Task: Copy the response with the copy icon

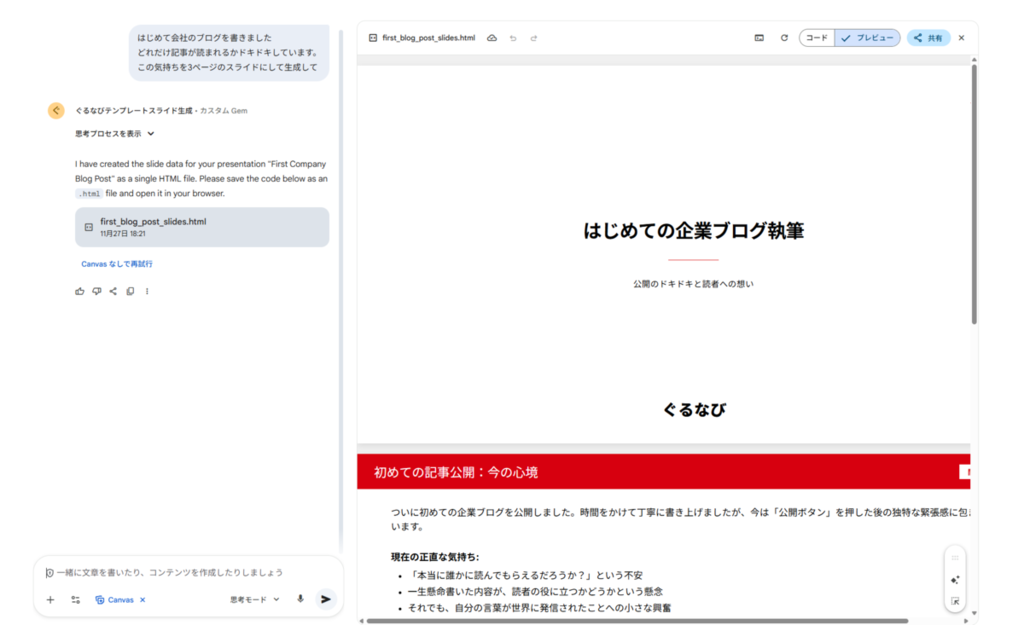Action: pos(130,291)
